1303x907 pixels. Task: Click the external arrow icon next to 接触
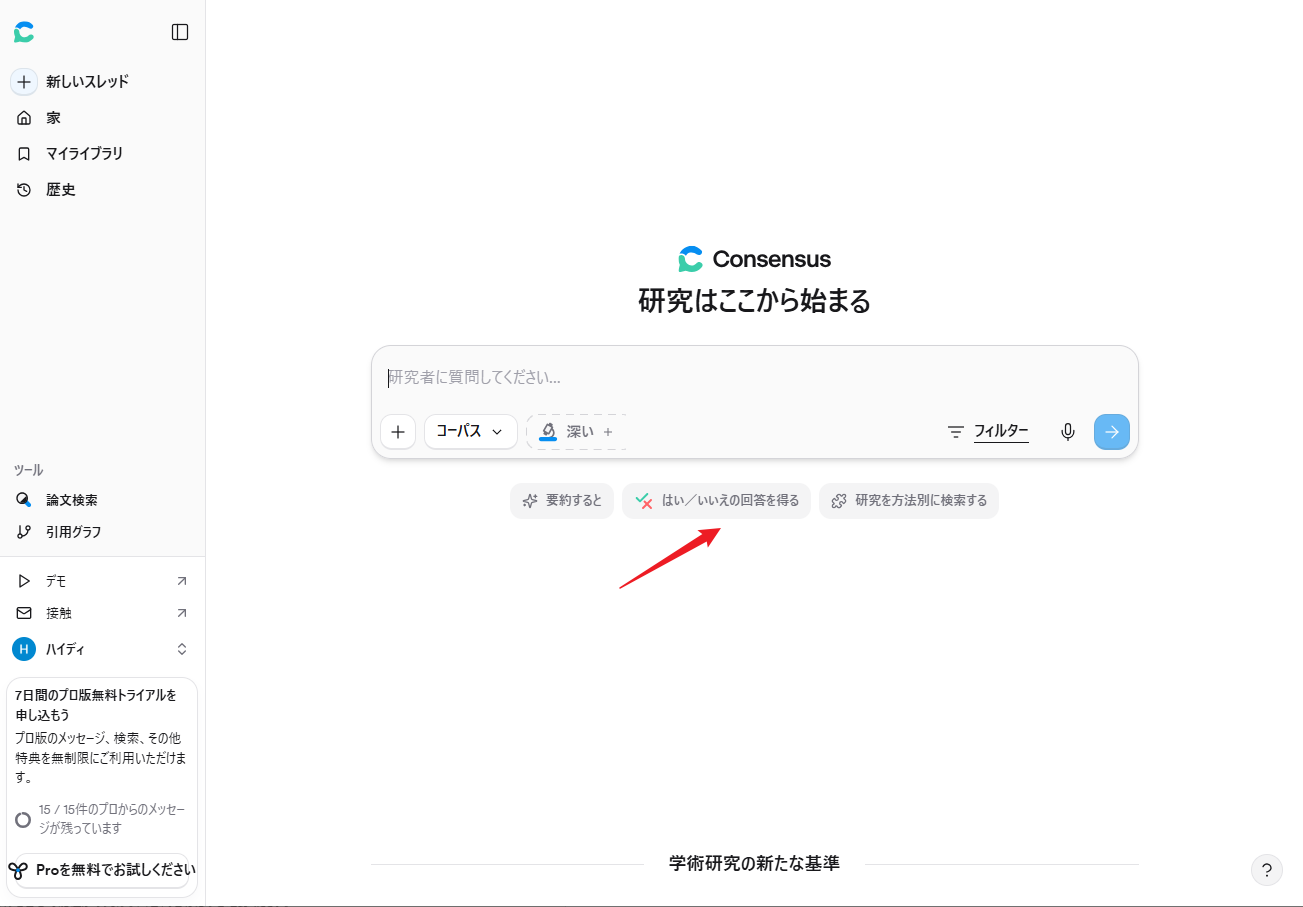click(x=182, y=613)
